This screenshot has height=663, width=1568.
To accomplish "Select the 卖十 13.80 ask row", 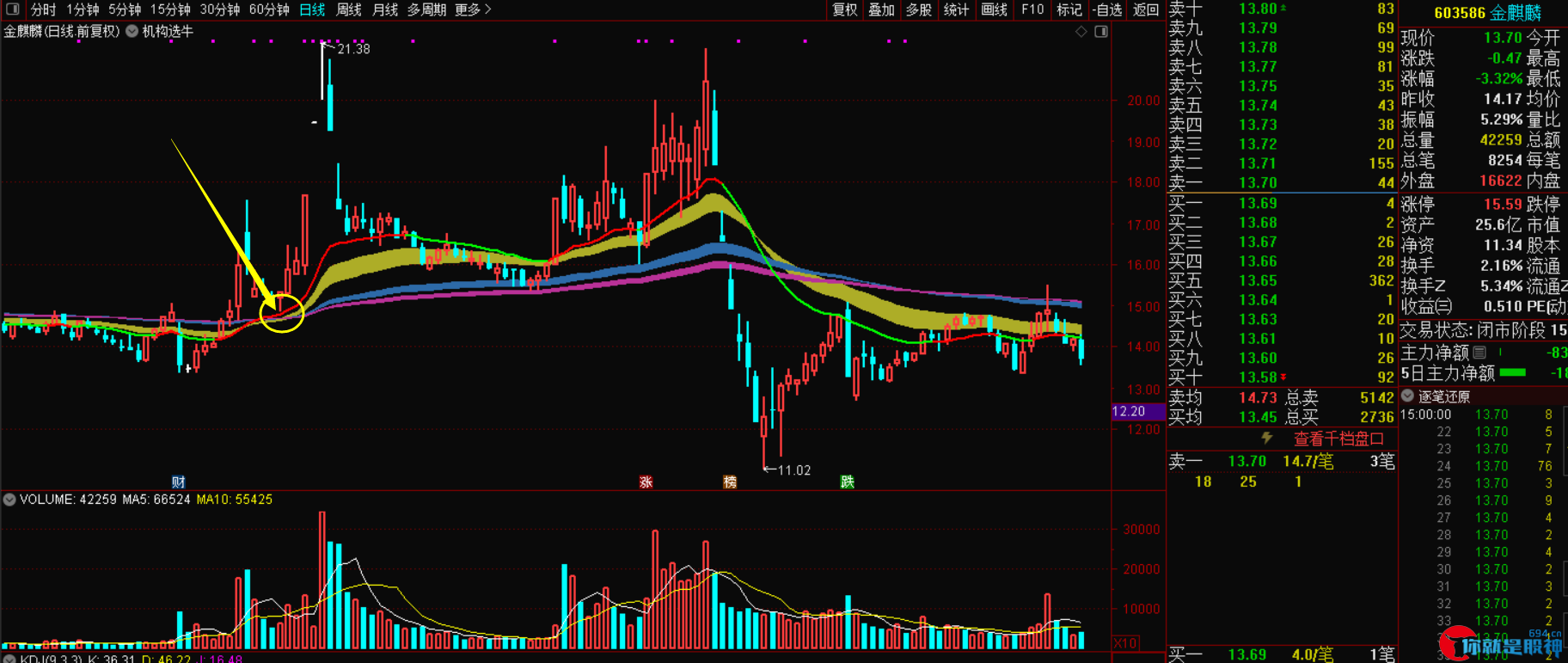I will (x=1282, y=9).
